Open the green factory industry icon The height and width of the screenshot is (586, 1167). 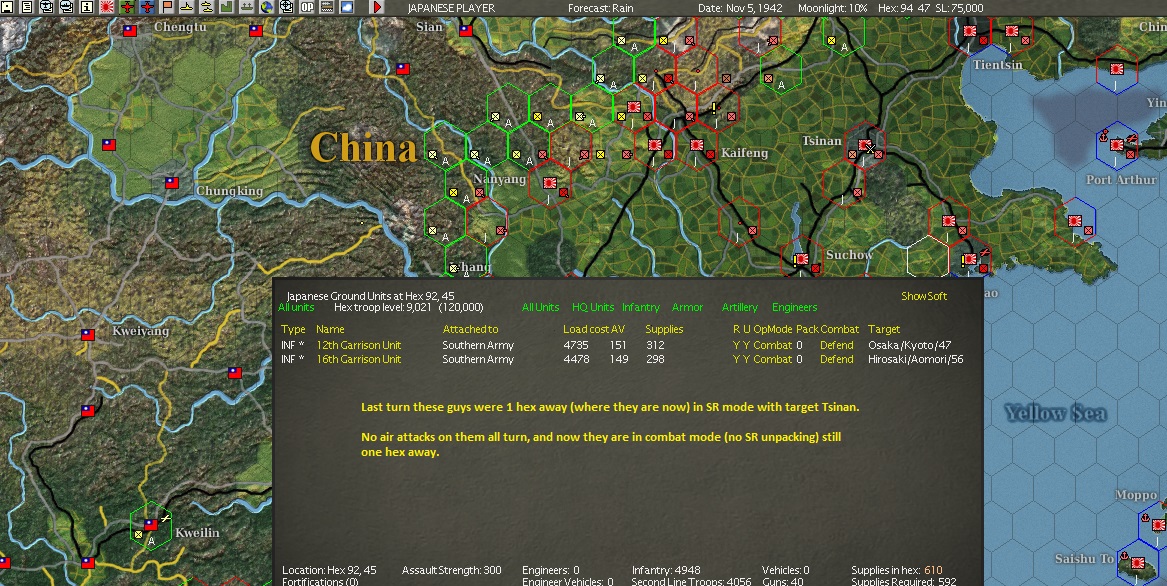[226, 7]
